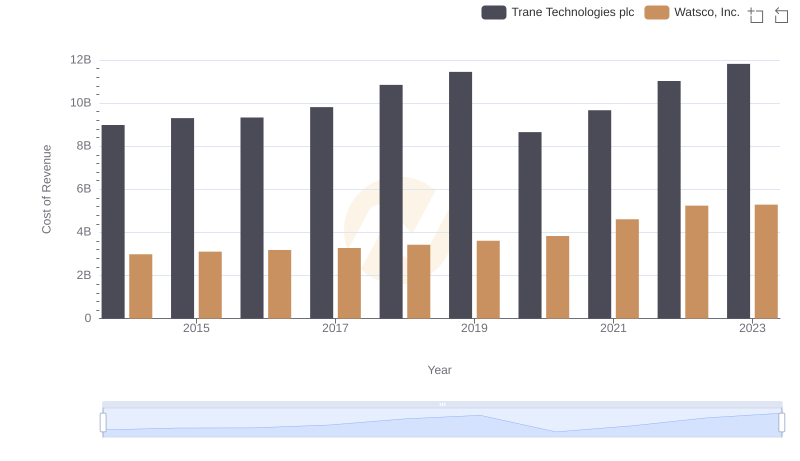Click the zoom area select icon
Viewport: 800px width, 461px height.
click(756, 15)
